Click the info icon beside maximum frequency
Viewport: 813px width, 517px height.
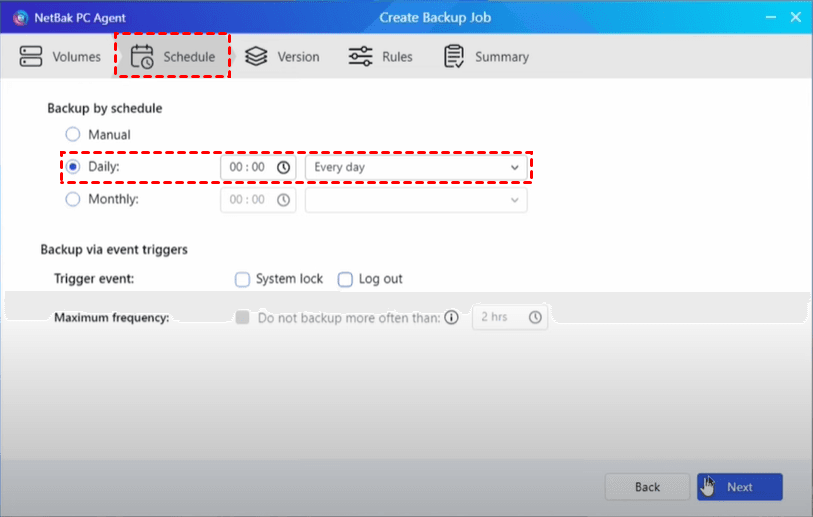[451, 317]
